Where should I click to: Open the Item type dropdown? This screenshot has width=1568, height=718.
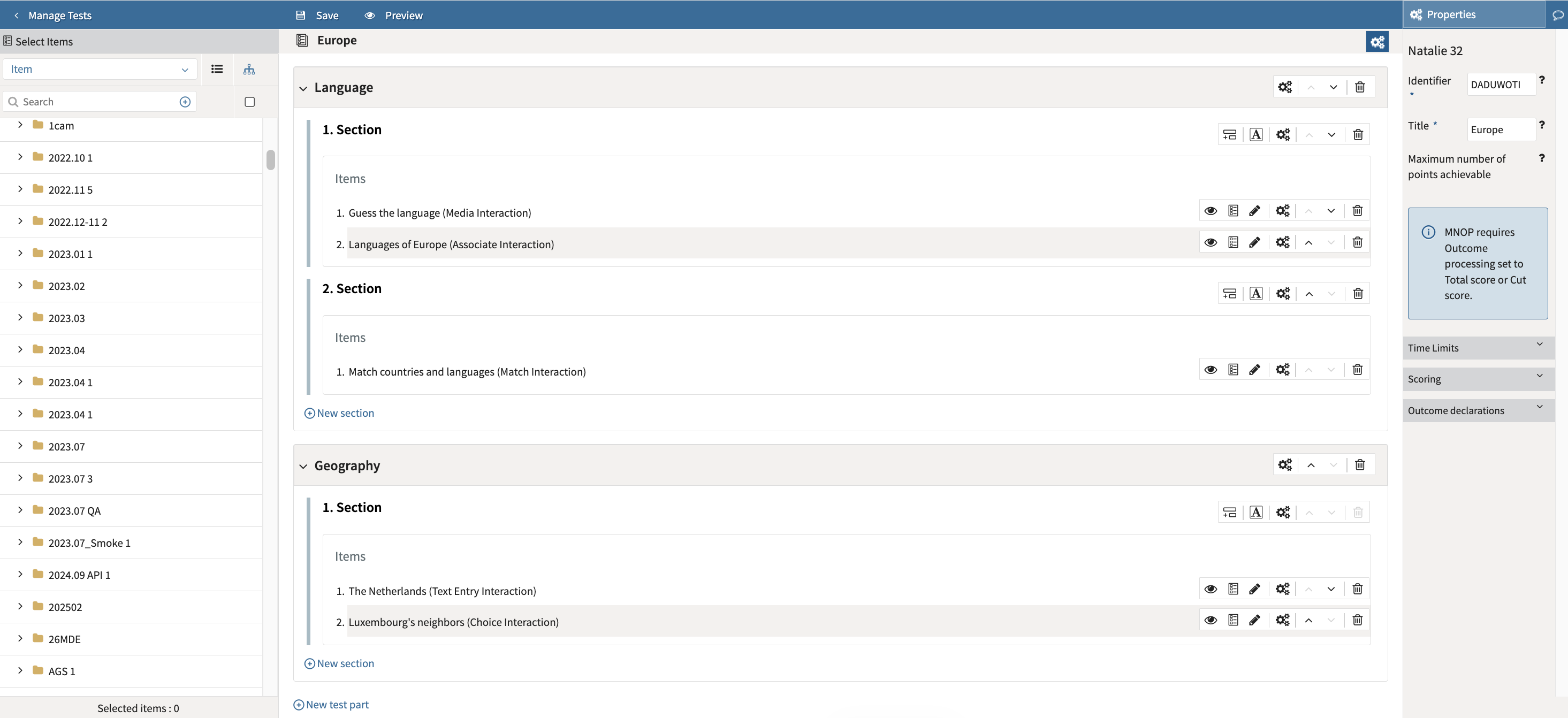pyautogui.click(x=100, y=70)
